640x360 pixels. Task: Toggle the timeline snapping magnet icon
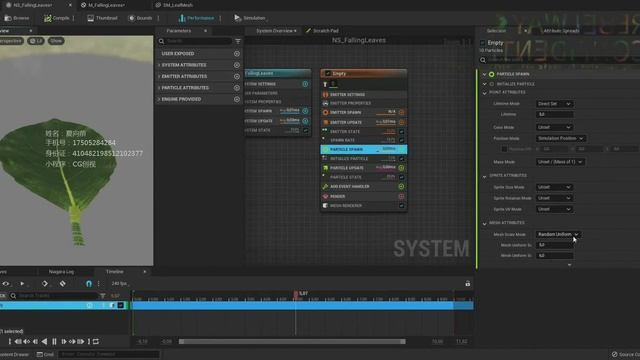click(89, 284)
